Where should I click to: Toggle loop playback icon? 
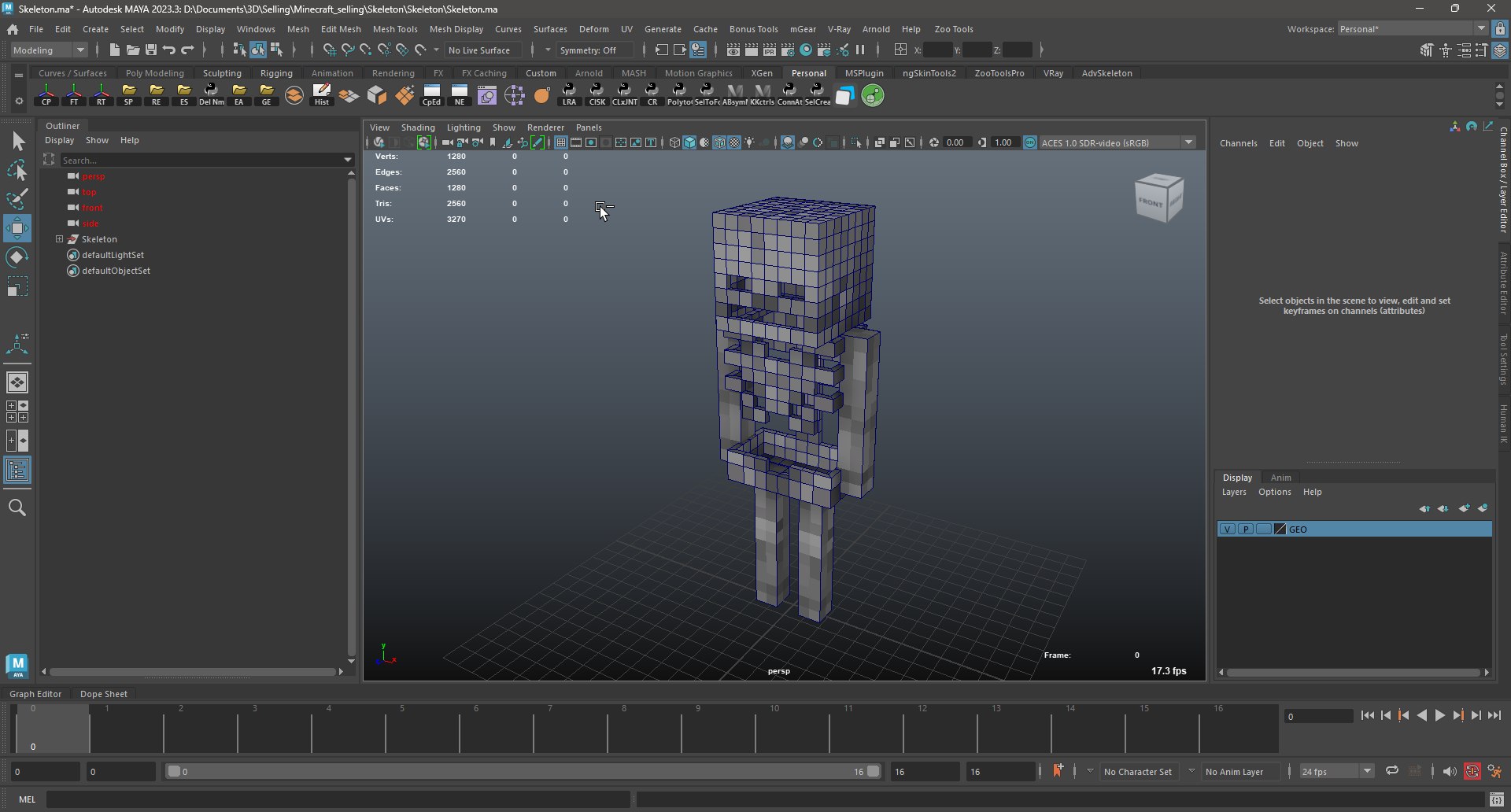coord(1392,771)
